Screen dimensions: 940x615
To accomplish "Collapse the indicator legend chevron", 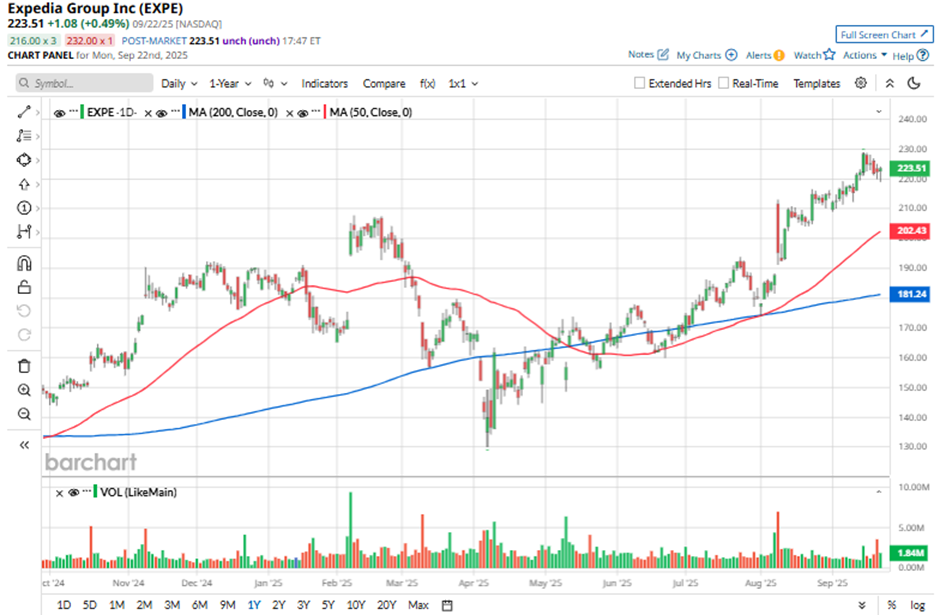I will pos(879,111).
